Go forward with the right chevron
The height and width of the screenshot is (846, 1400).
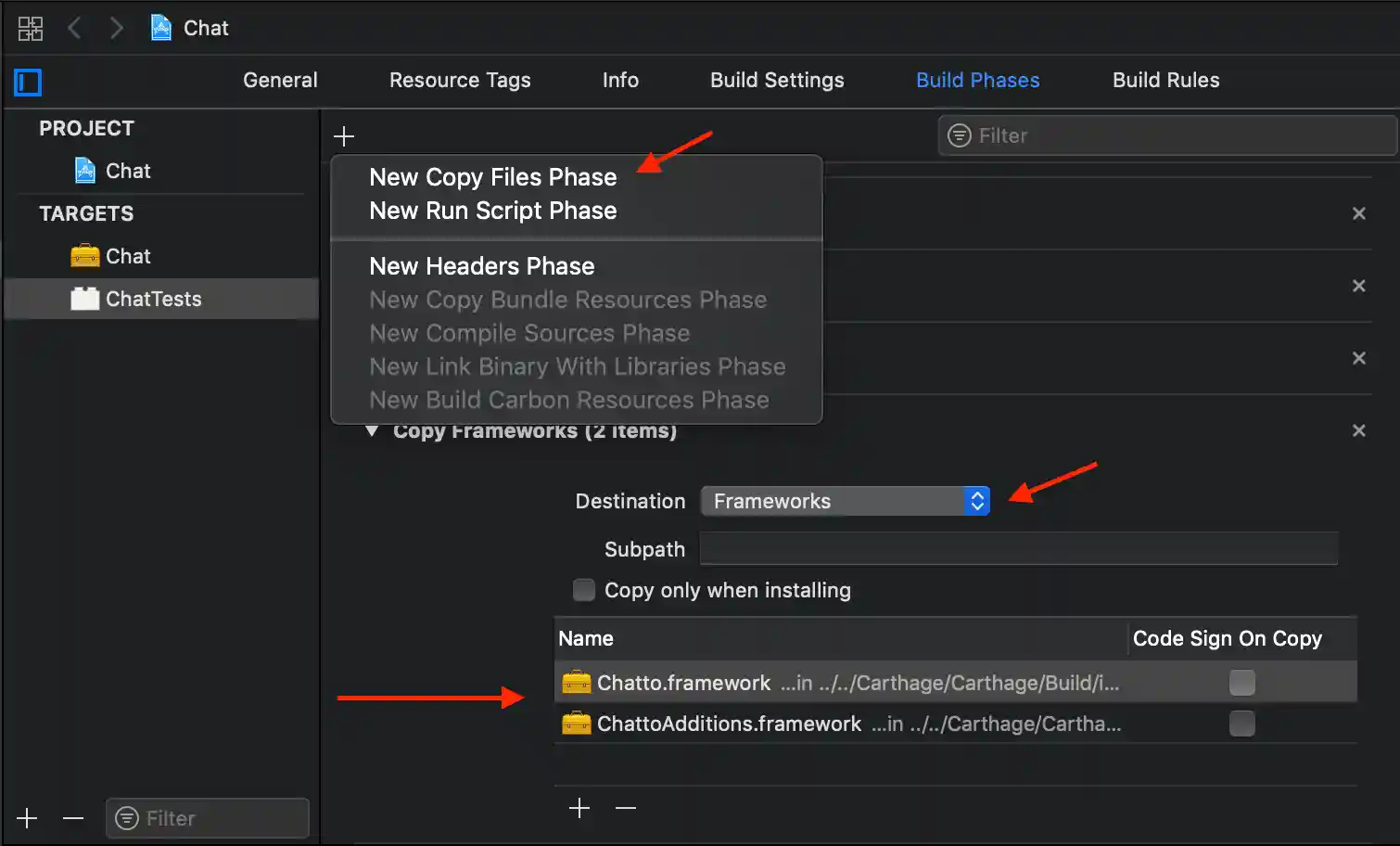tap(116, 29)
